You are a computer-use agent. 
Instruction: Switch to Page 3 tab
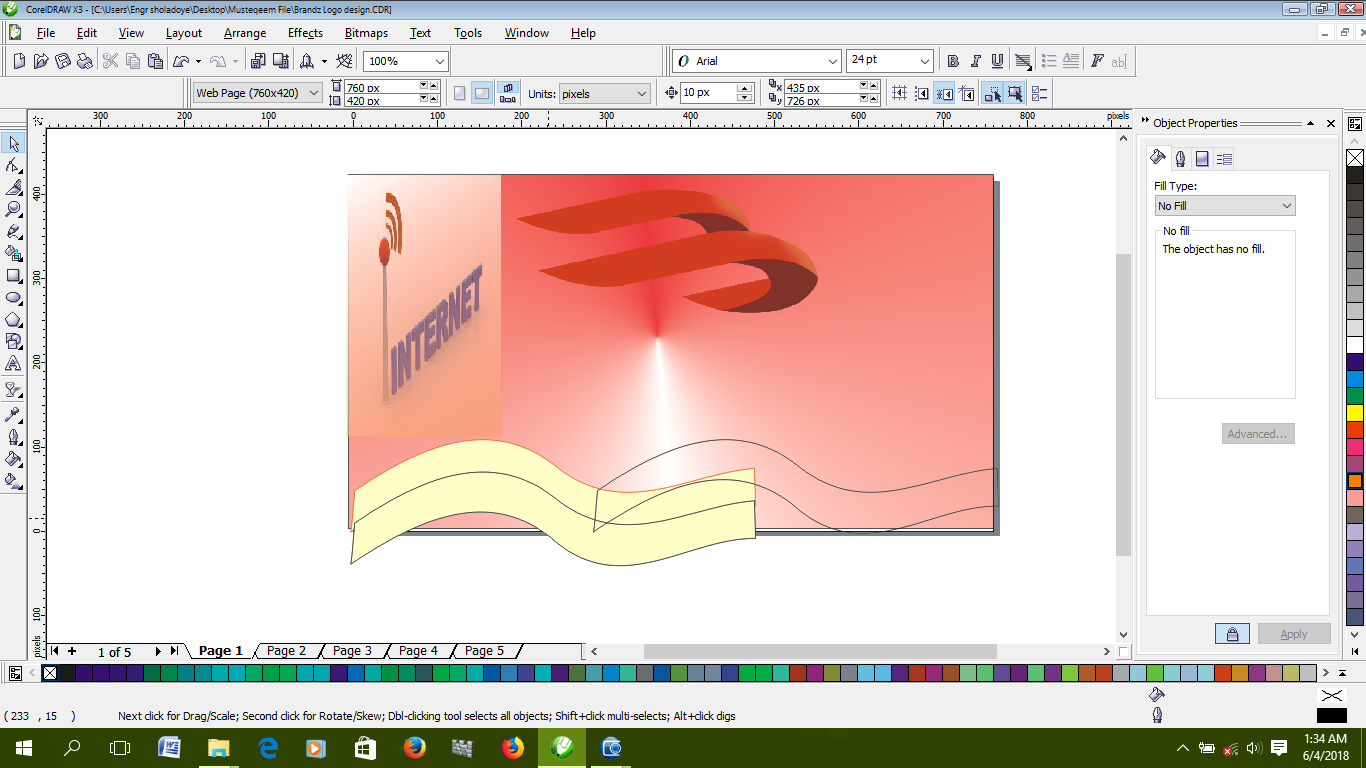(x=352, y=650)
